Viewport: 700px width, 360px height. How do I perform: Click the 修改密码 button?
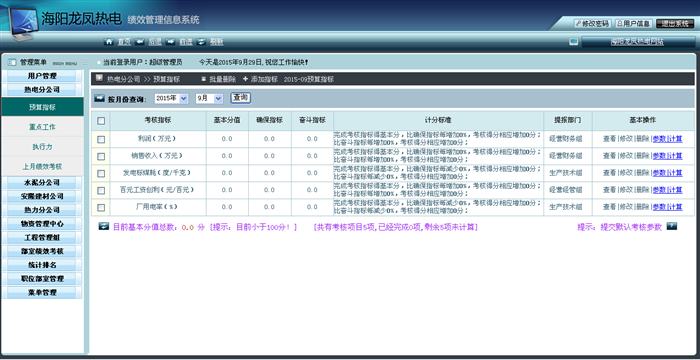pyautogui.click(x=592, y=24)
